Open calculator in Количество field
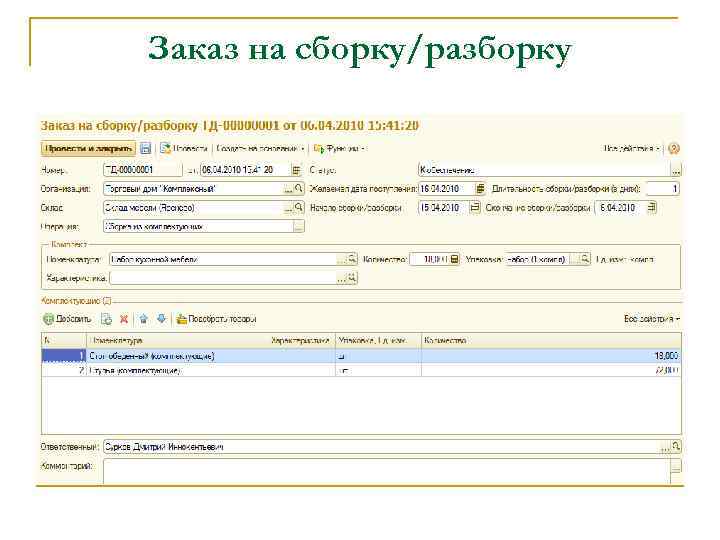The height and width of the screenshot is (540, 720). [454, 259]
